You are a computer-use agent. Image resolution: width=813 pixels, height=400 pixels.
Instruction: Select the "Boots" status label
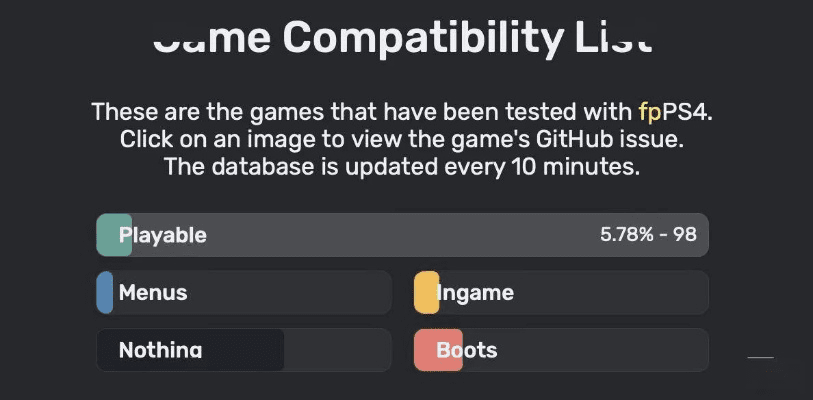pyautogui.click(x=467, y=350)
